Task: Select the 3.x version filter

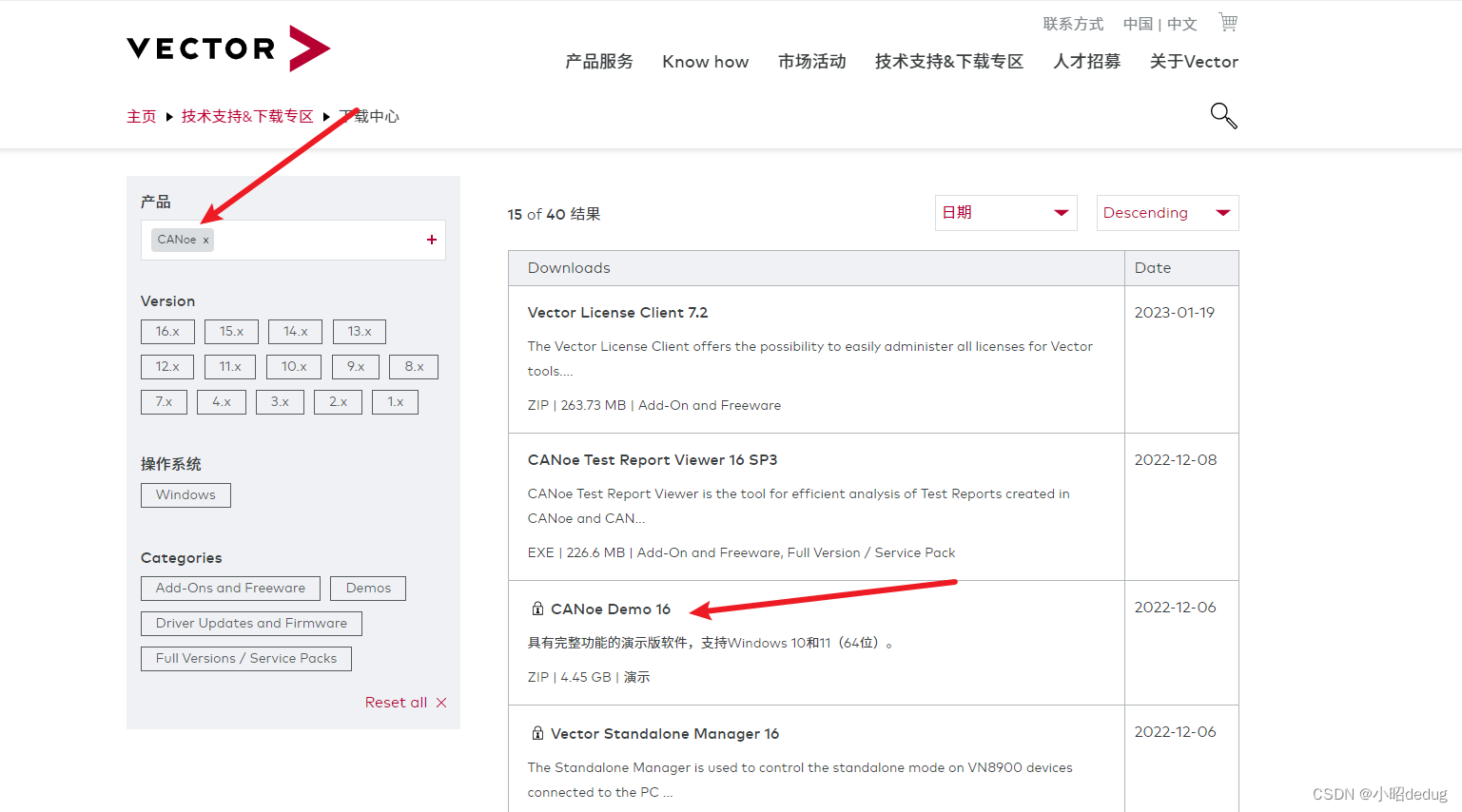Action: click(x=280, y=402)
